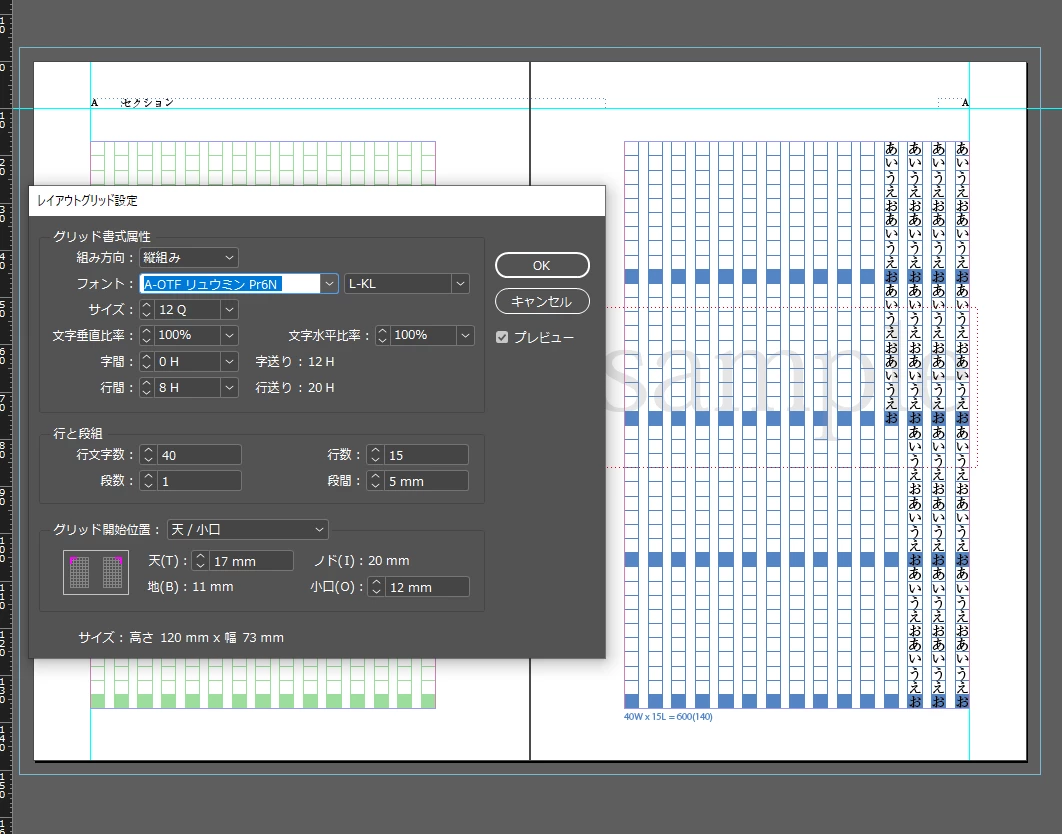Expand the font family dropdown arrow
This screenshot has height=834, width=1062.
pos(329,284)
